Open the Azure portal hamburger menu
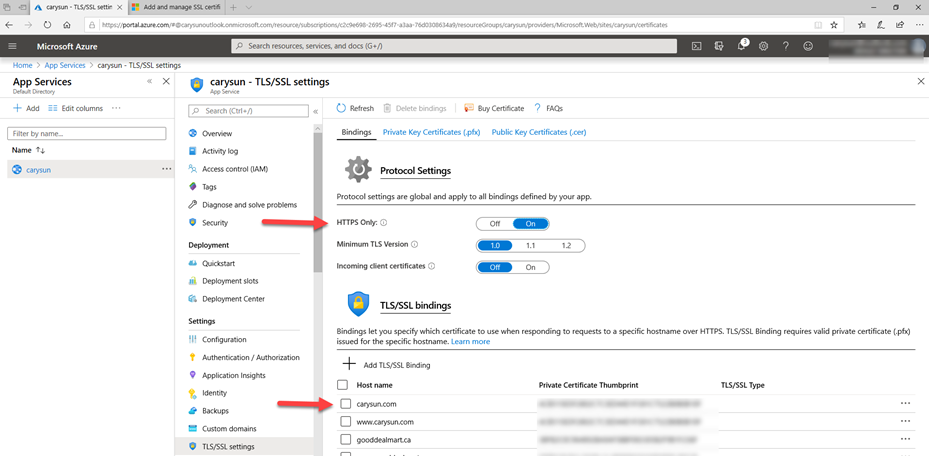This screenshot has height=456, width=929. point(12,46)
